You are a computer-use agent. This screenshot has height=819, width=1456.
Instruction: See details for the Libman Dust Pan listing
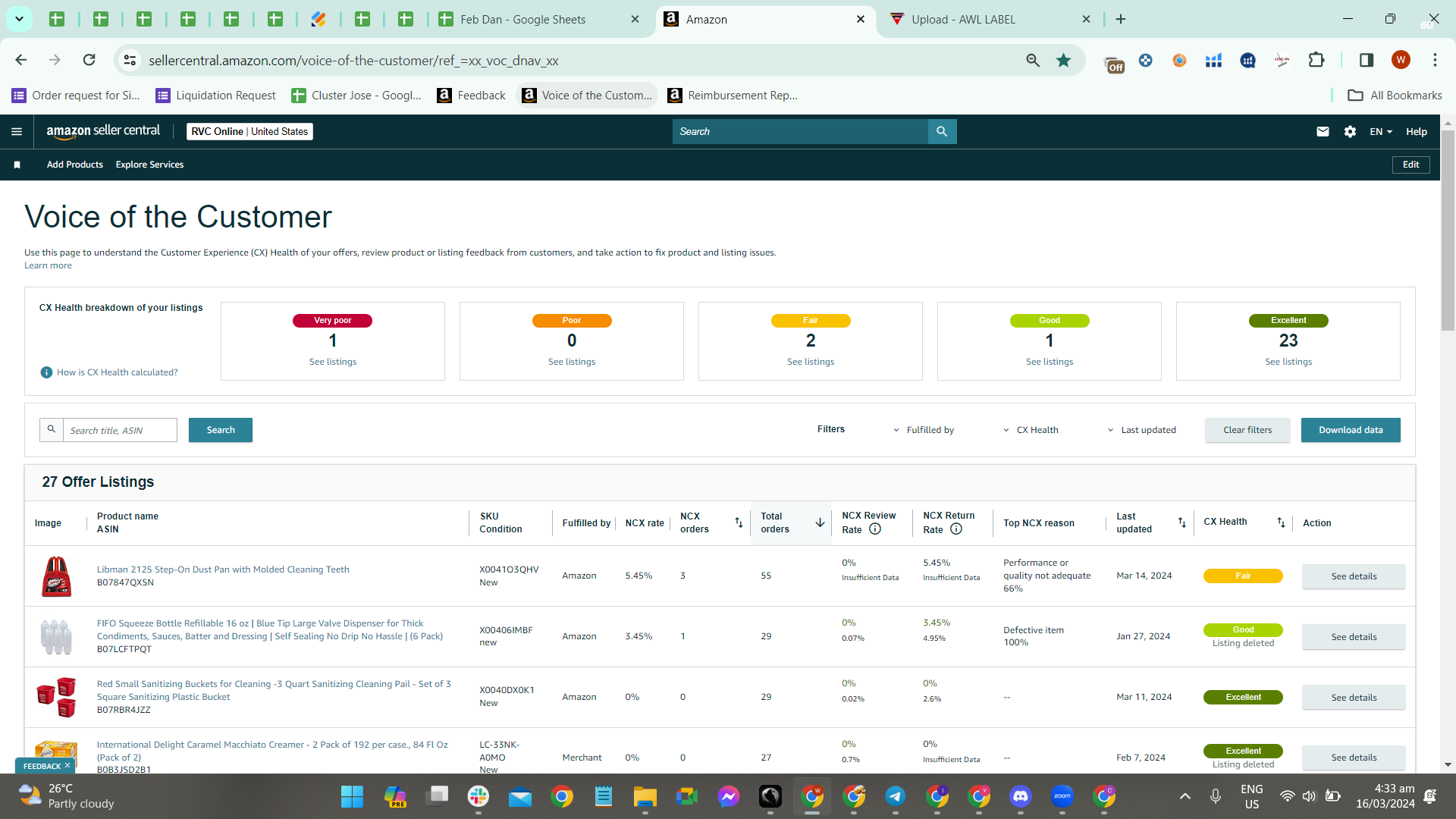point(1354,576)
